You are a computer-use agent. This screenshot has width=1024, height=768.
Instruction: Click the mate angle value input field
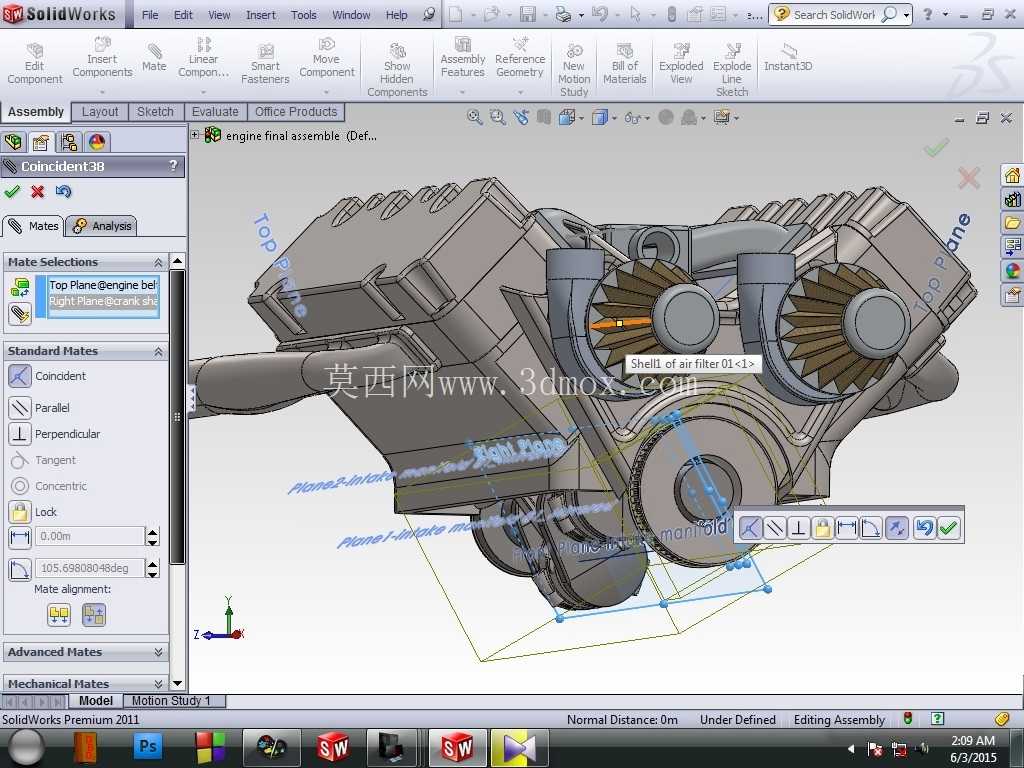[x=89, y=568]
